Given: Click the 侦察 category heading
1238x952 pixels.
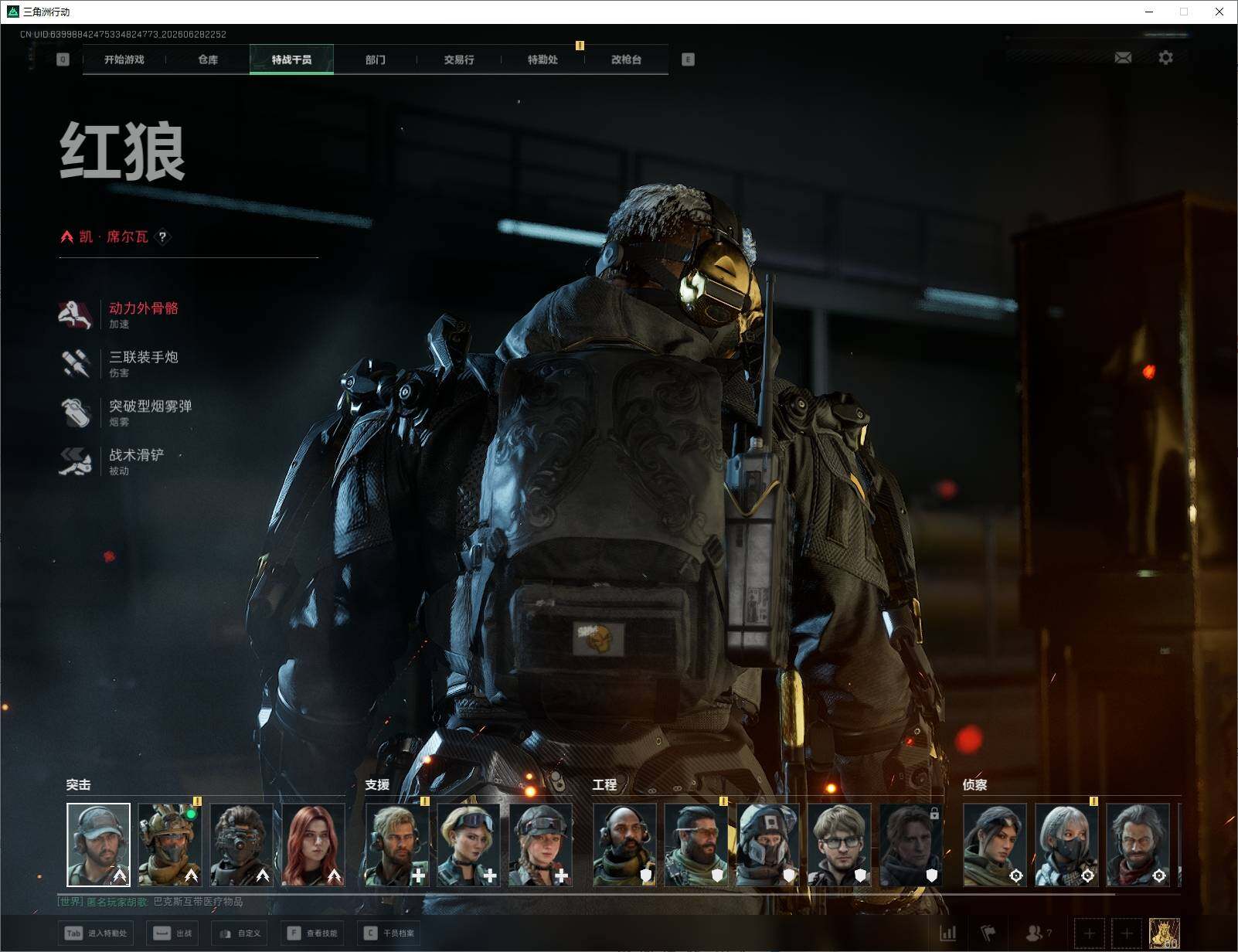Looking at the screenshot, I should pyautogui.click(x=974, y=784).
